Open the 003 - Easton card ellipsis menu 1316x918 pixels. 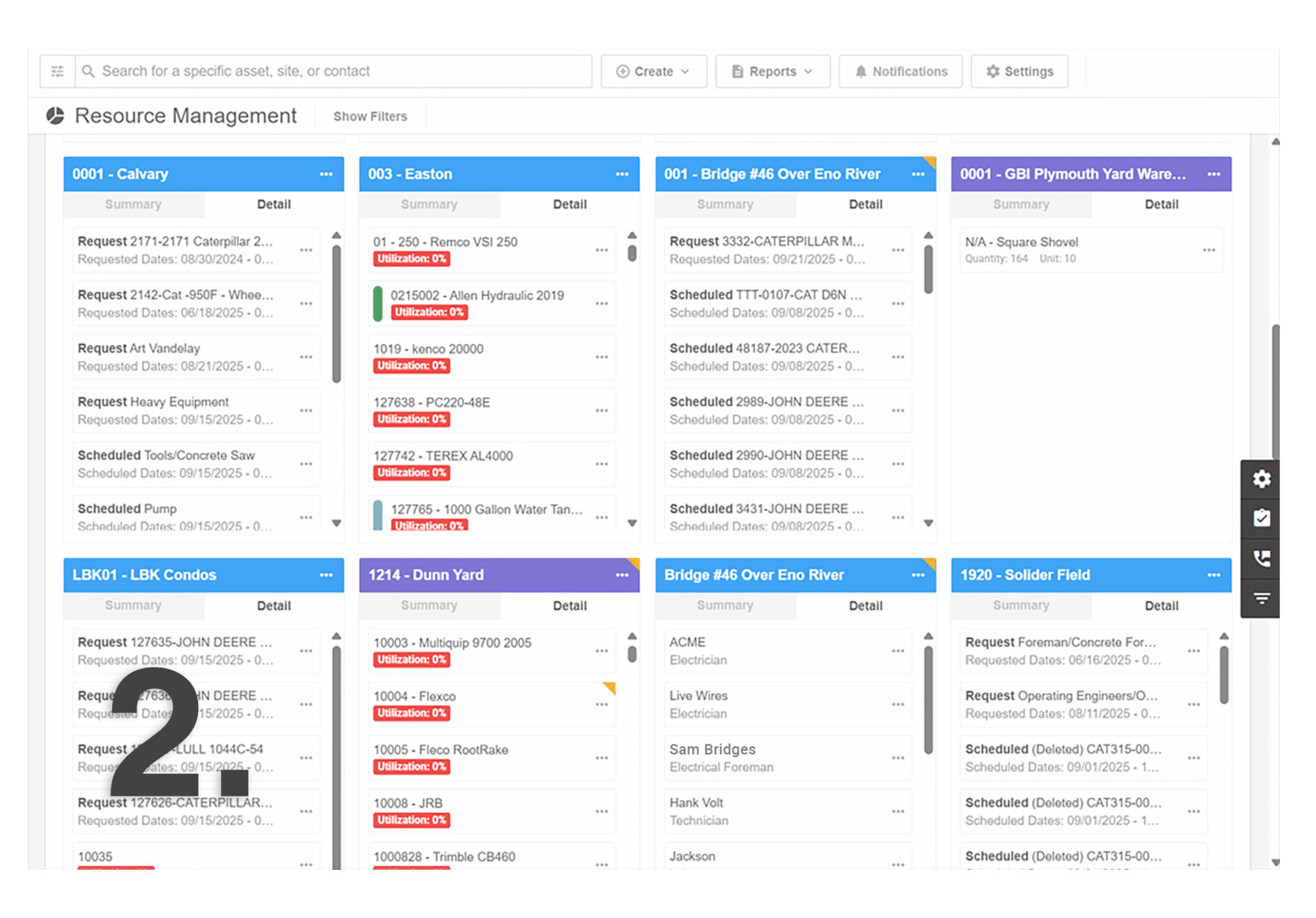click(622, 174)
